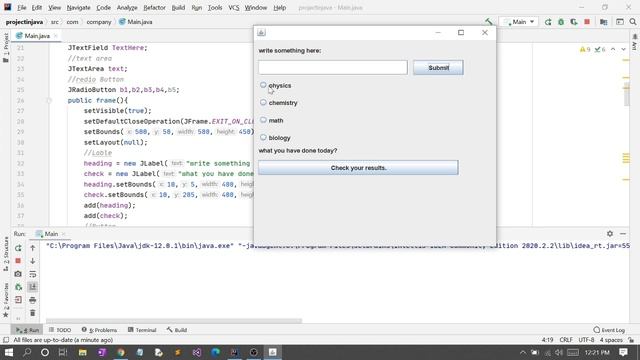Click the taskbar Search icon
Viewport: 640px width, 360px height.
coord(27,352)
